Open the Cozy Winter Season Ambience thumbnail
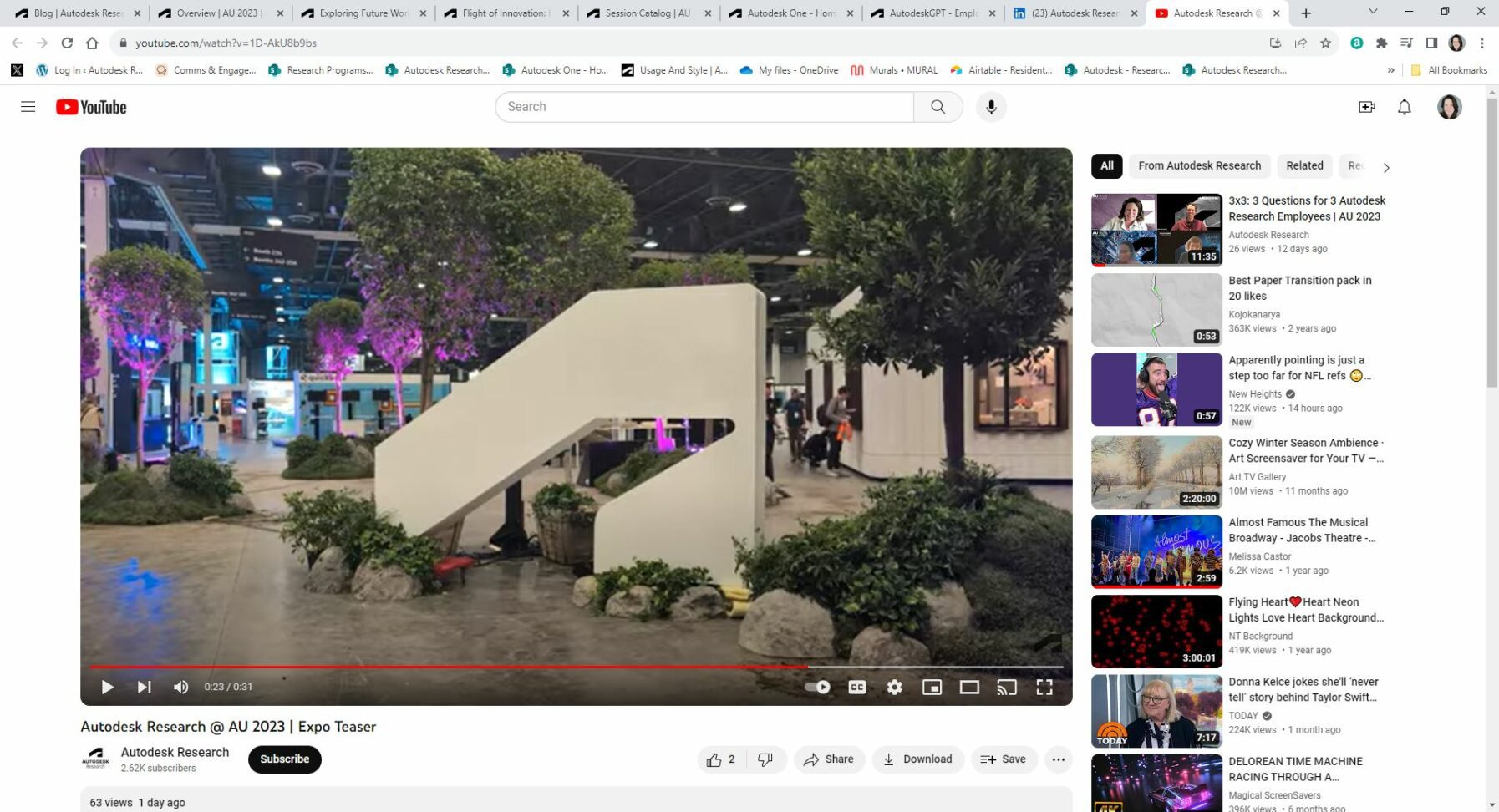 1156,471
